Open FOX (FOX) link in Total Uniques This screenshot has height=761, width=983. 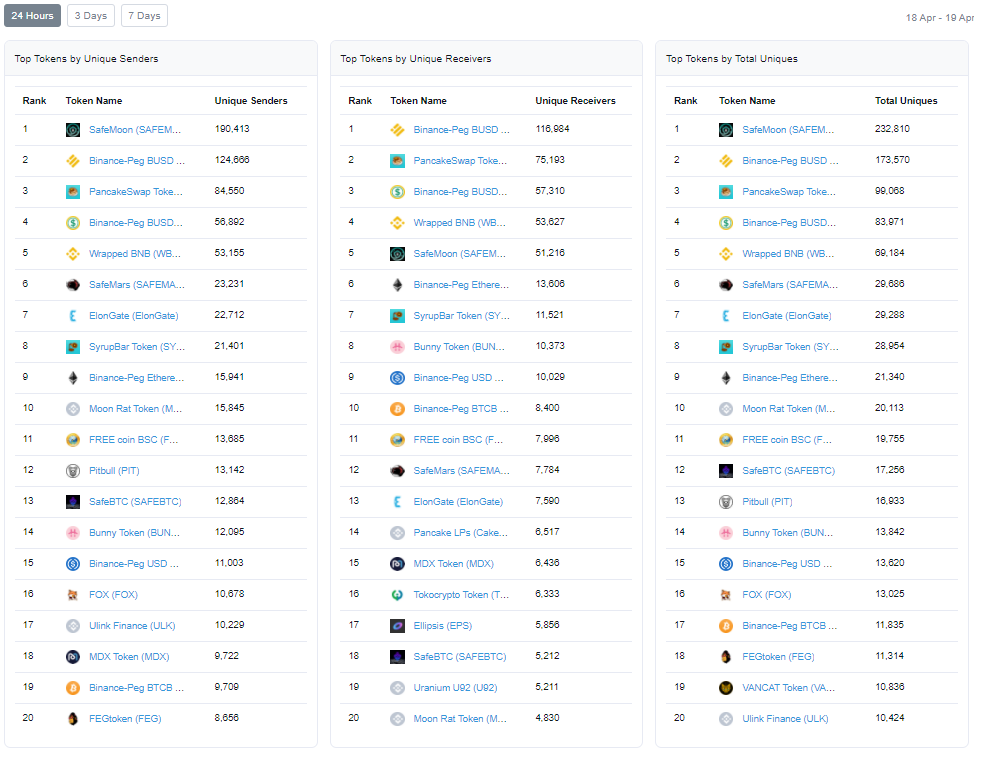(767, 595)
